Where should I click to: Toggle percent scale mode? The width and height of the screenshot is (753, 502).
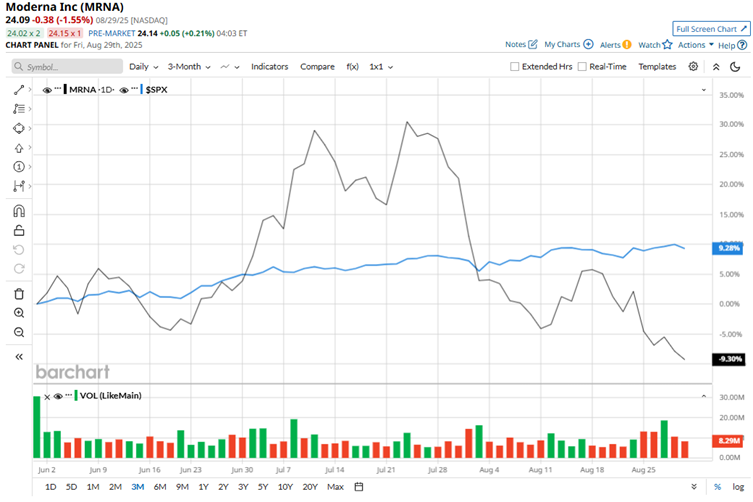(x=717, y=487)
